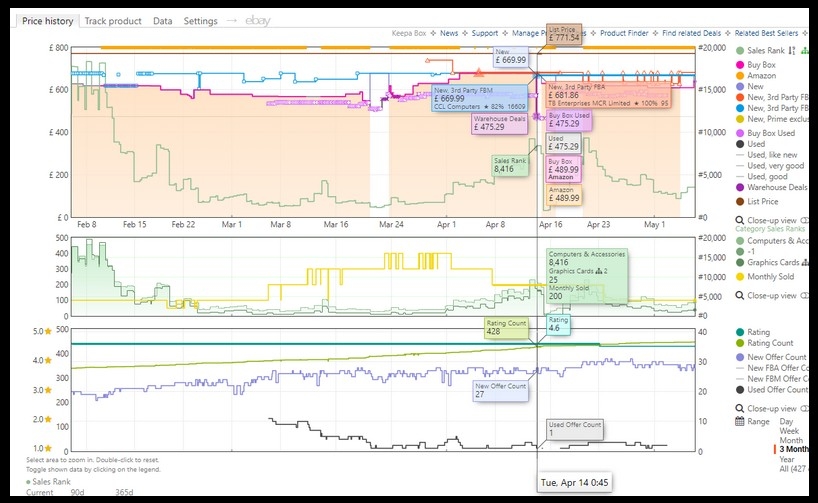Click the Close-up view magnifier above Range

740,409
